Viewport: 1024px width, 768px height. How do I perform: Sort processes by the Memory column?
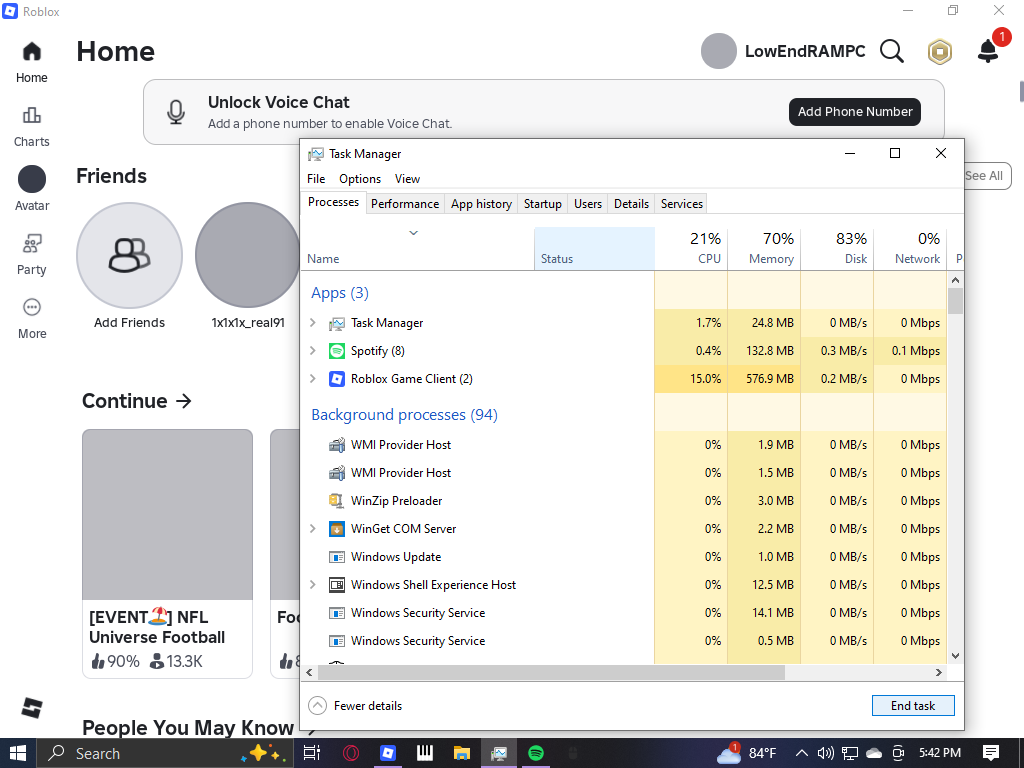764,248
